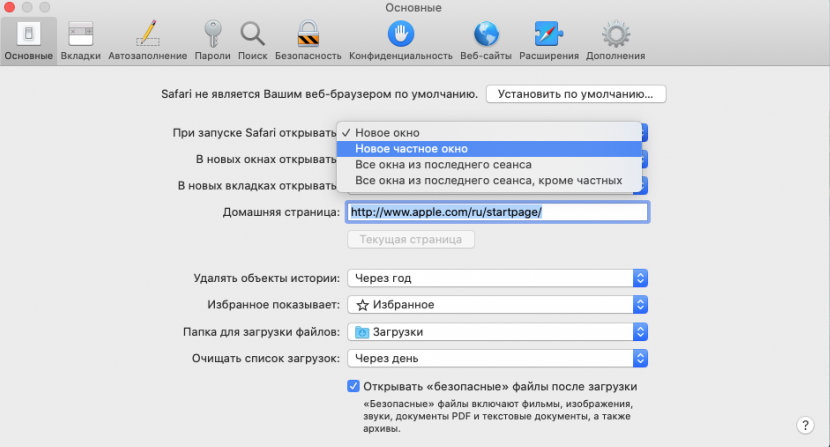Click Установить по умолчанию button
The image size is (830, 447).
point(576,95)
